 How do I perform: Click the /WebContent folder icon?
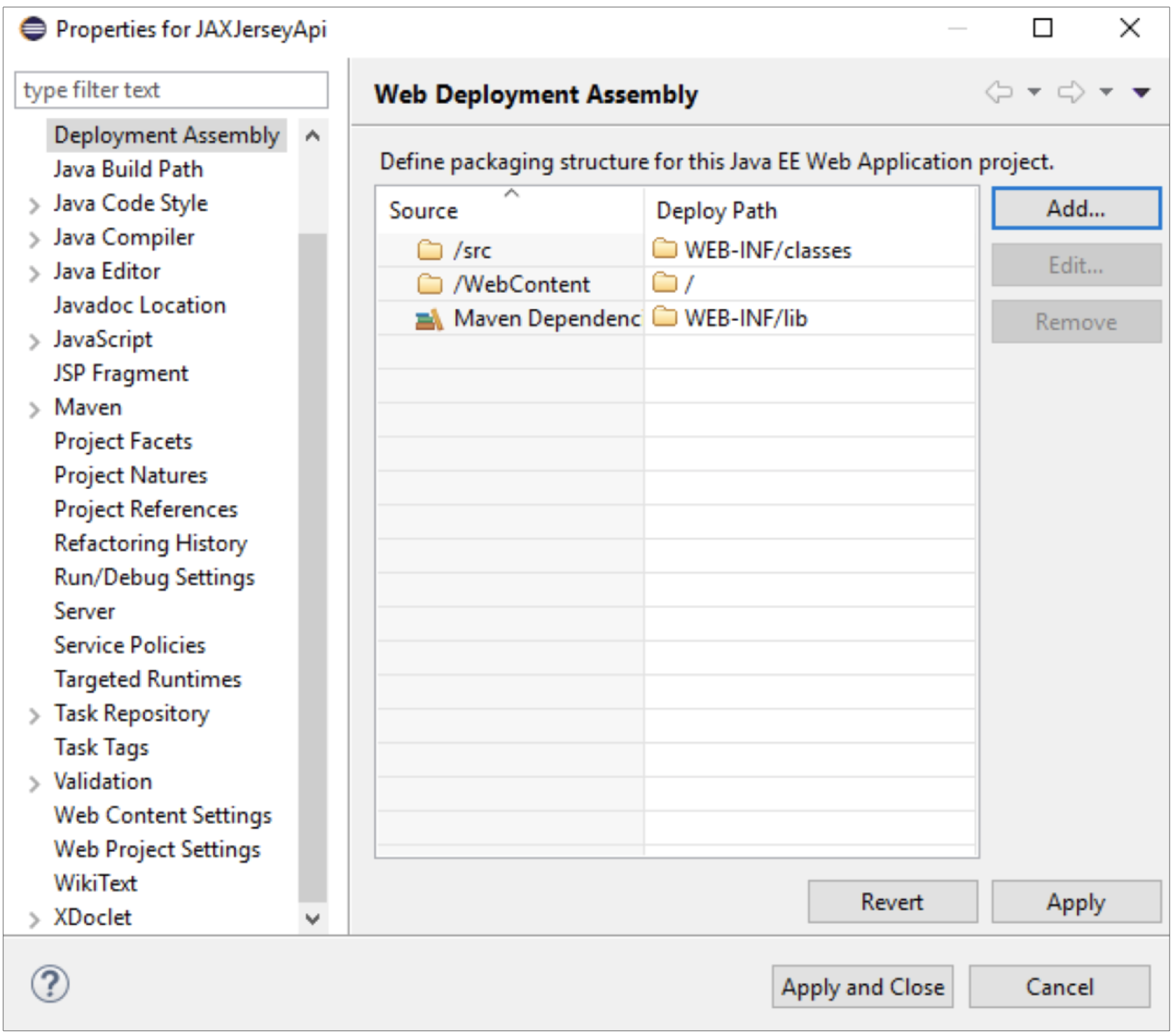click(x=430, y=285)
